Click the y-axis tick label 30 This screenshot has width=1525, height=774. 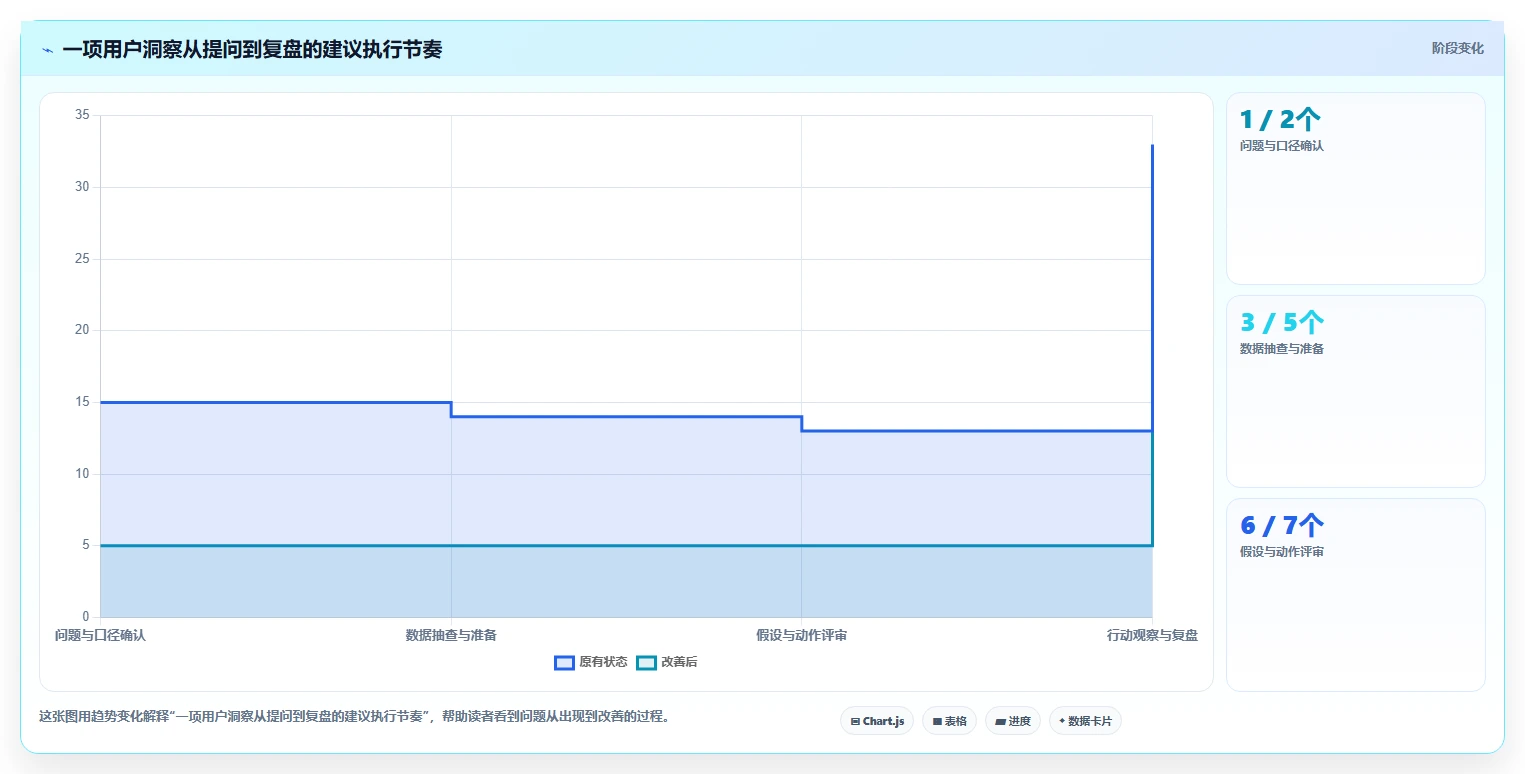coord(83,187)
